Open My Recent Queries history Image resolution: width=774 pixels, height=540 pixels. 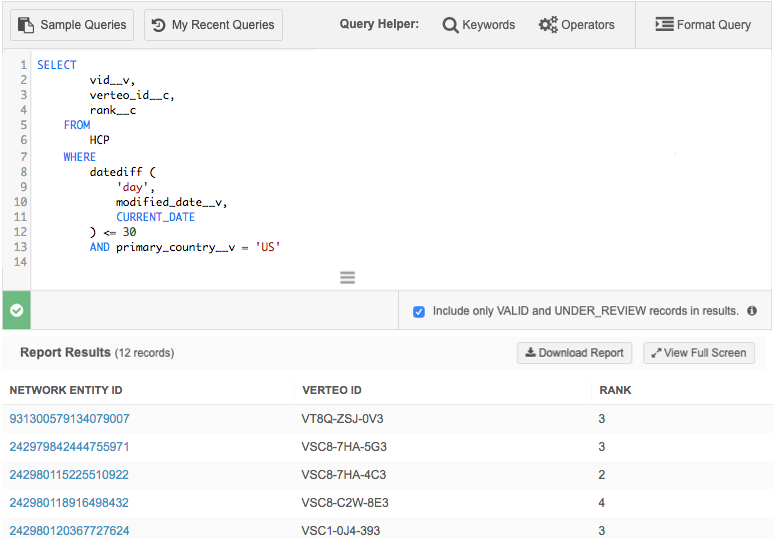(214, 25)
